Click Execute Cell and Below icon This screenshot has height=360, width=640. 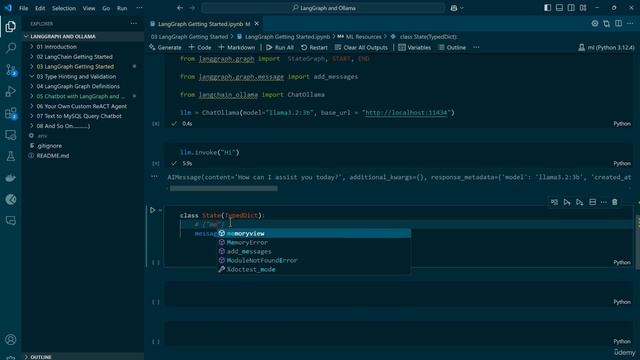pos(580,202)
